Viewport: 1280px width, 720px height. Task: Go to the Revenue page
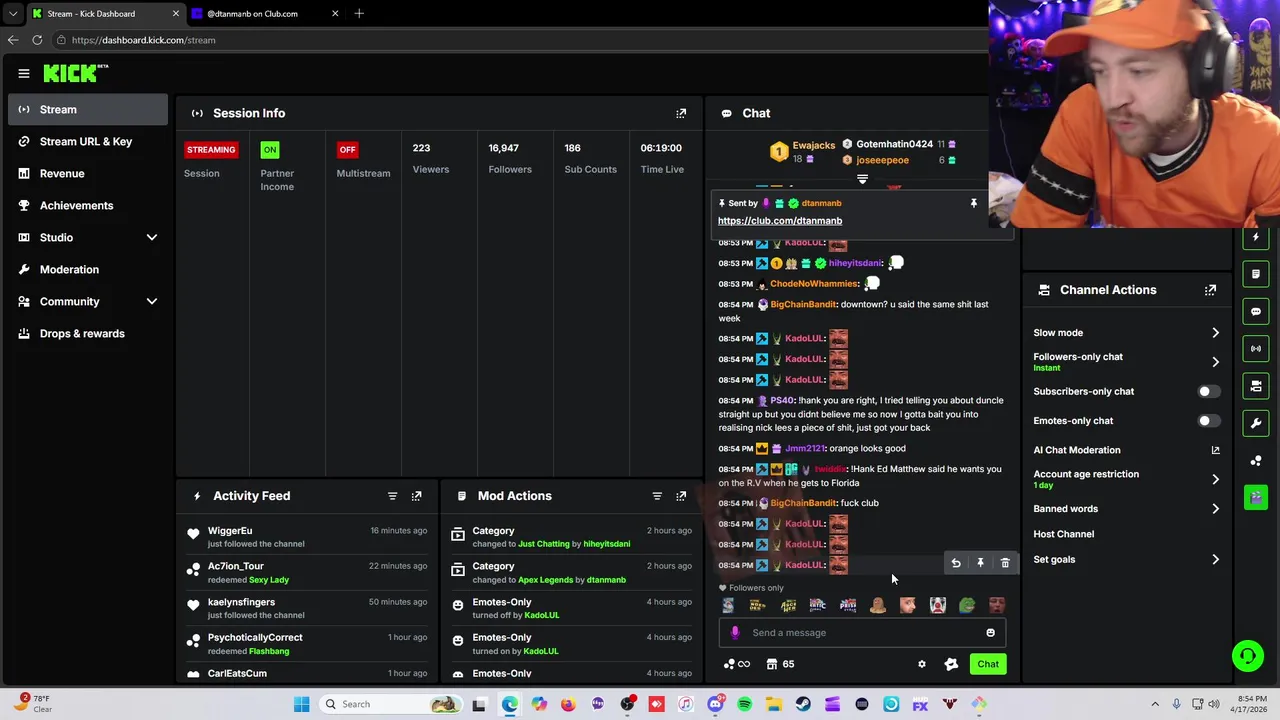[x=88, y=173]
